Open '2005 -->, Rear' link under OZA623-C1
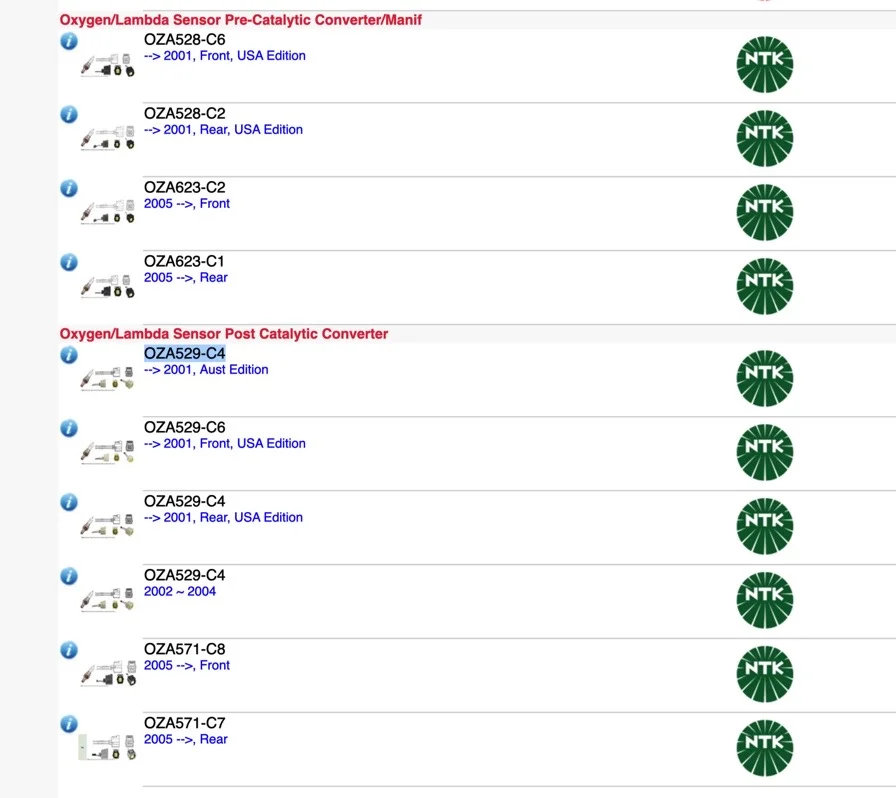The width and height of the screenshot is (896, 798). (186, 277)
